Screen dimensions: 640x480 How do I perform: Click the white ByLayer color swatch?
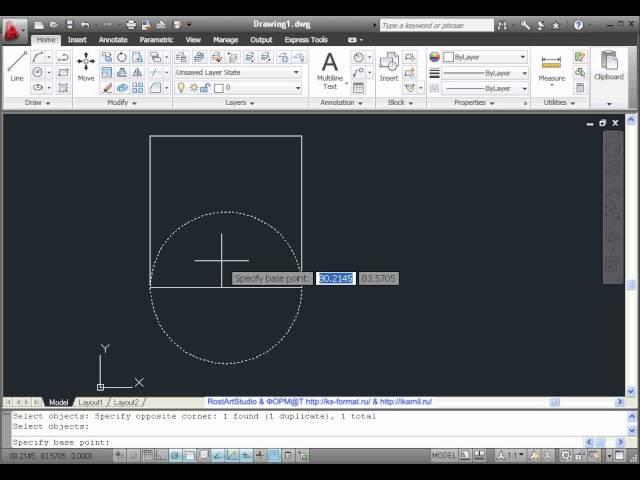tap(449, 57)
